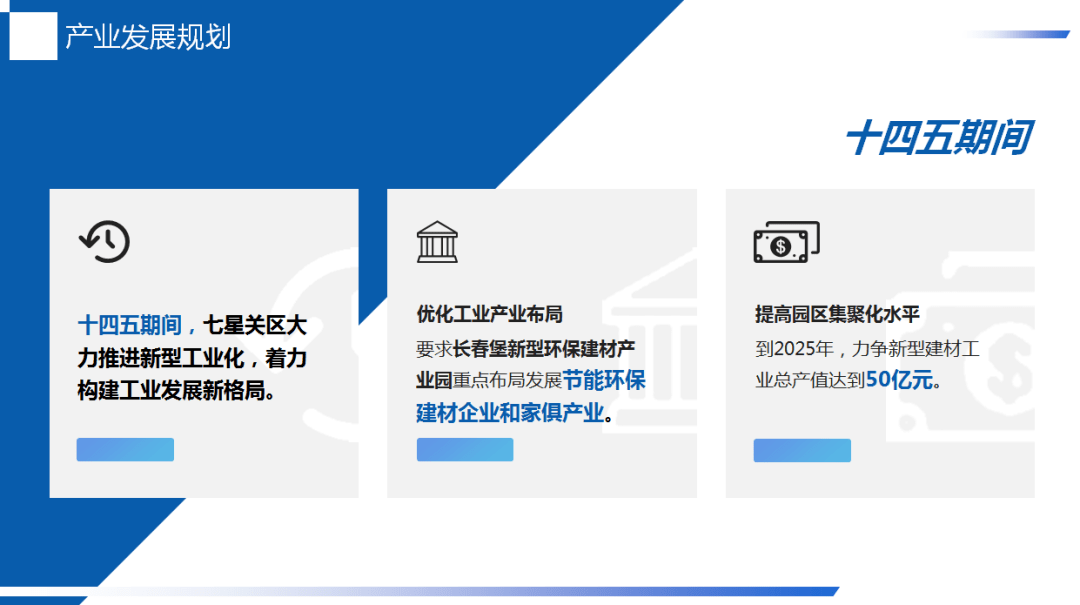This screenshot has width=1080, height=605.
Task: Click the blue 十四五期间 in the first card
Action: [x=129, y=325]
